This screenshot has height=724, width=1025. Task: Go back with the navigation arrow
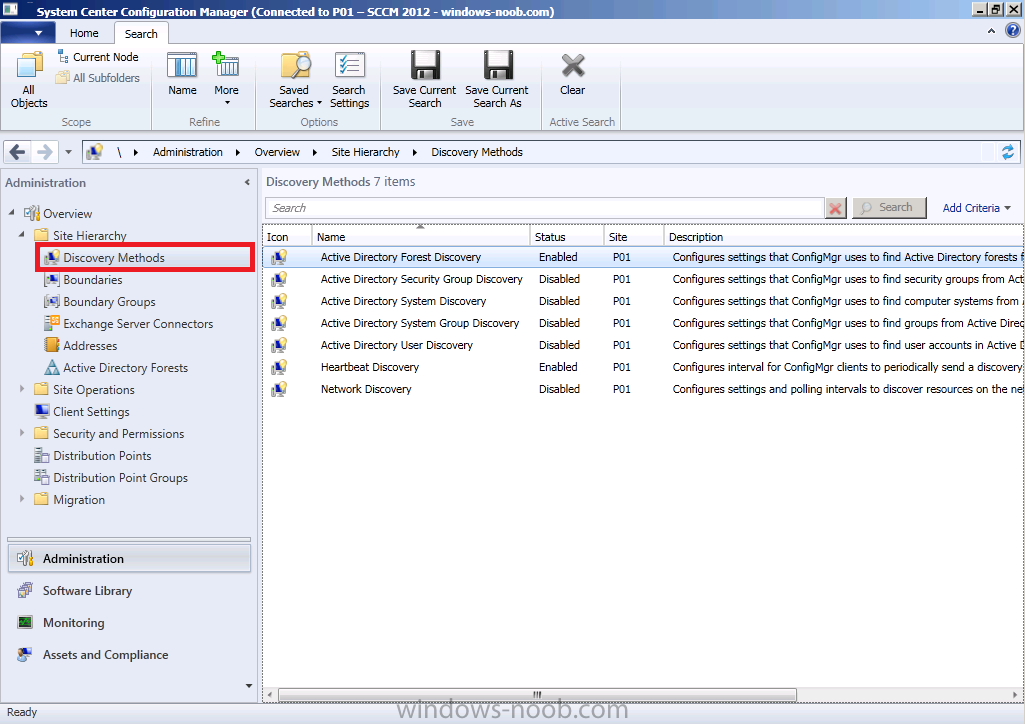click(x=18, y=152)
